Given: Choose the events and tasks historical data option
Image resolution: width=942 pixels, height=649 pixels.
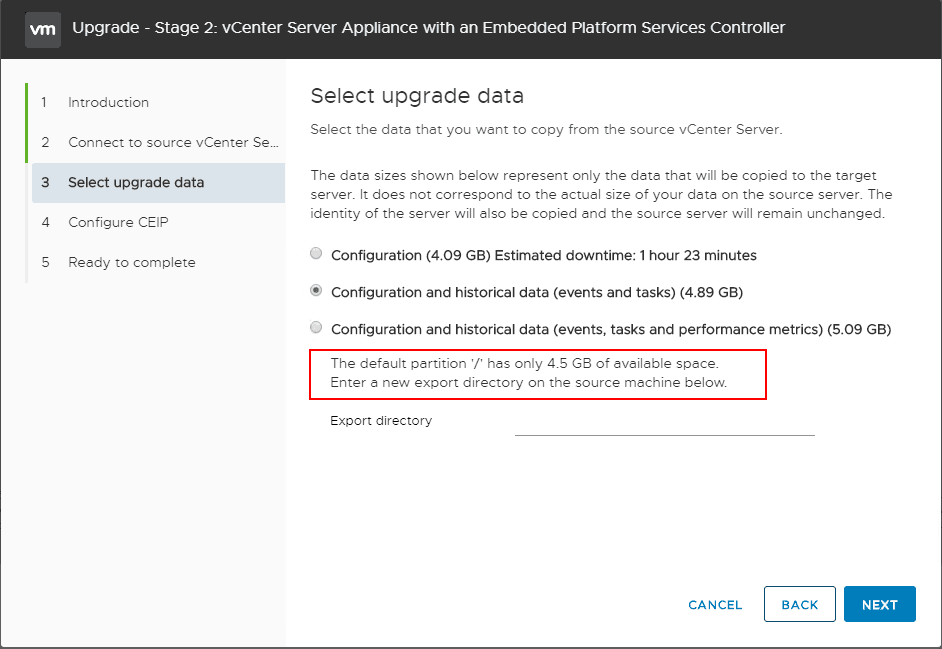Looking at the screenshot, I should pos(316,290).
